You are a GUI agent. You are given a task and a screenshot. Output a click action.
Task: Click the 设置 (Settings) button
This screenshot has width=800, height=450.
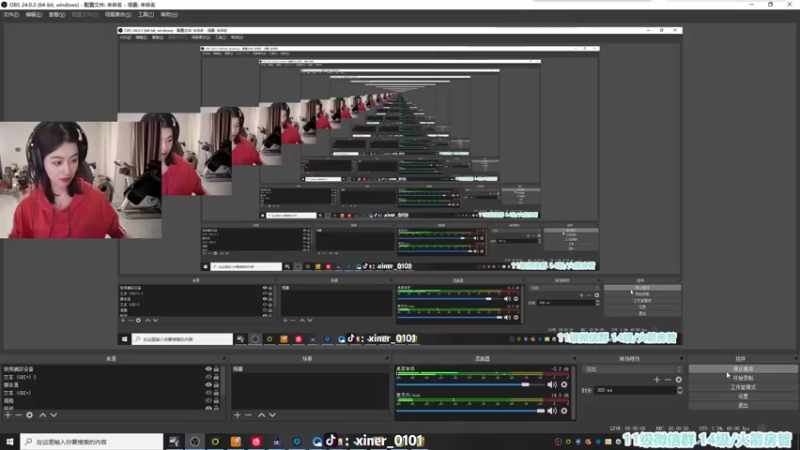tap(743, 396)
